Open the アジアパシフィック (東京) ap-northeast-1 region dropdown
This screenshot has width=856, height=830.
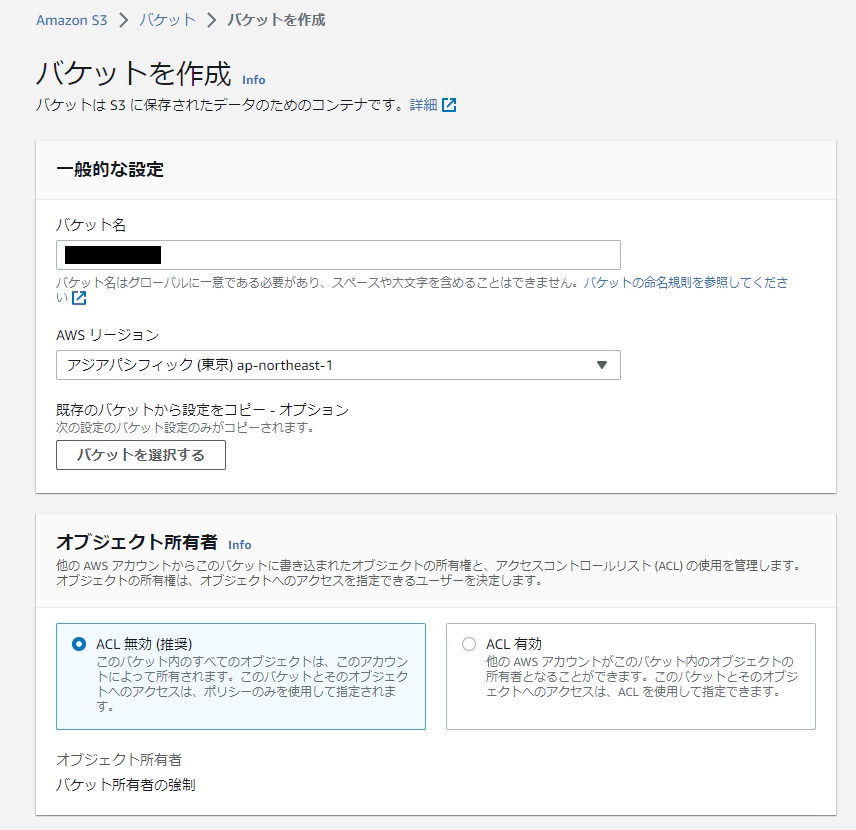[x=338, y=365]
